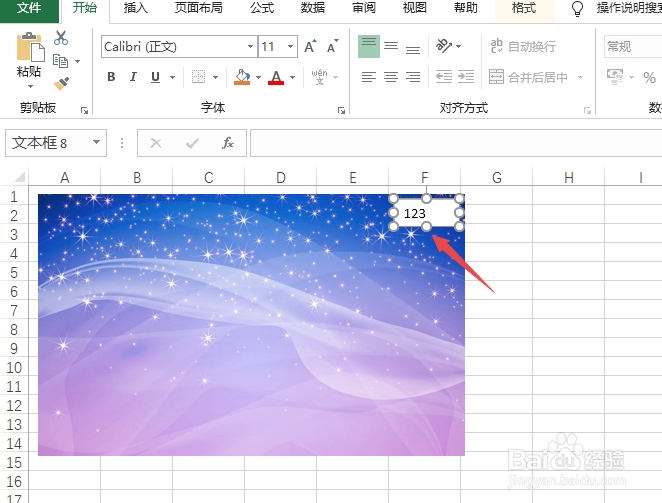Click inside the formula bar input
This screenshot has width=662, height=503.
click(456, 143)
